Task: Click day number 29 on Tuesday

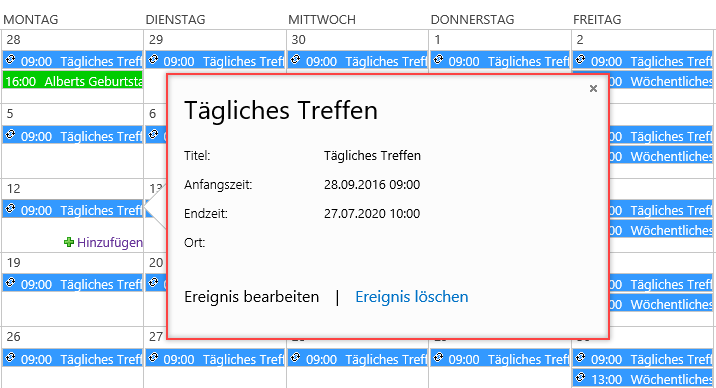Action: [156, 40]
